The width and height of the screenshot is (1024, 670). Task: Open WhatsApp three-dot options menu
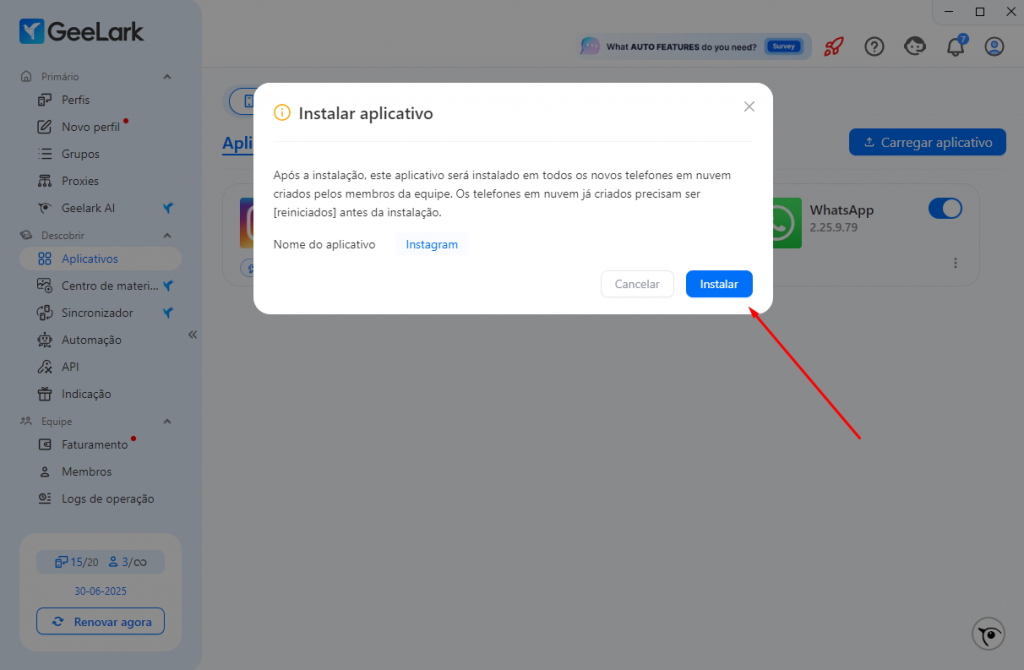tap(955, 263)
